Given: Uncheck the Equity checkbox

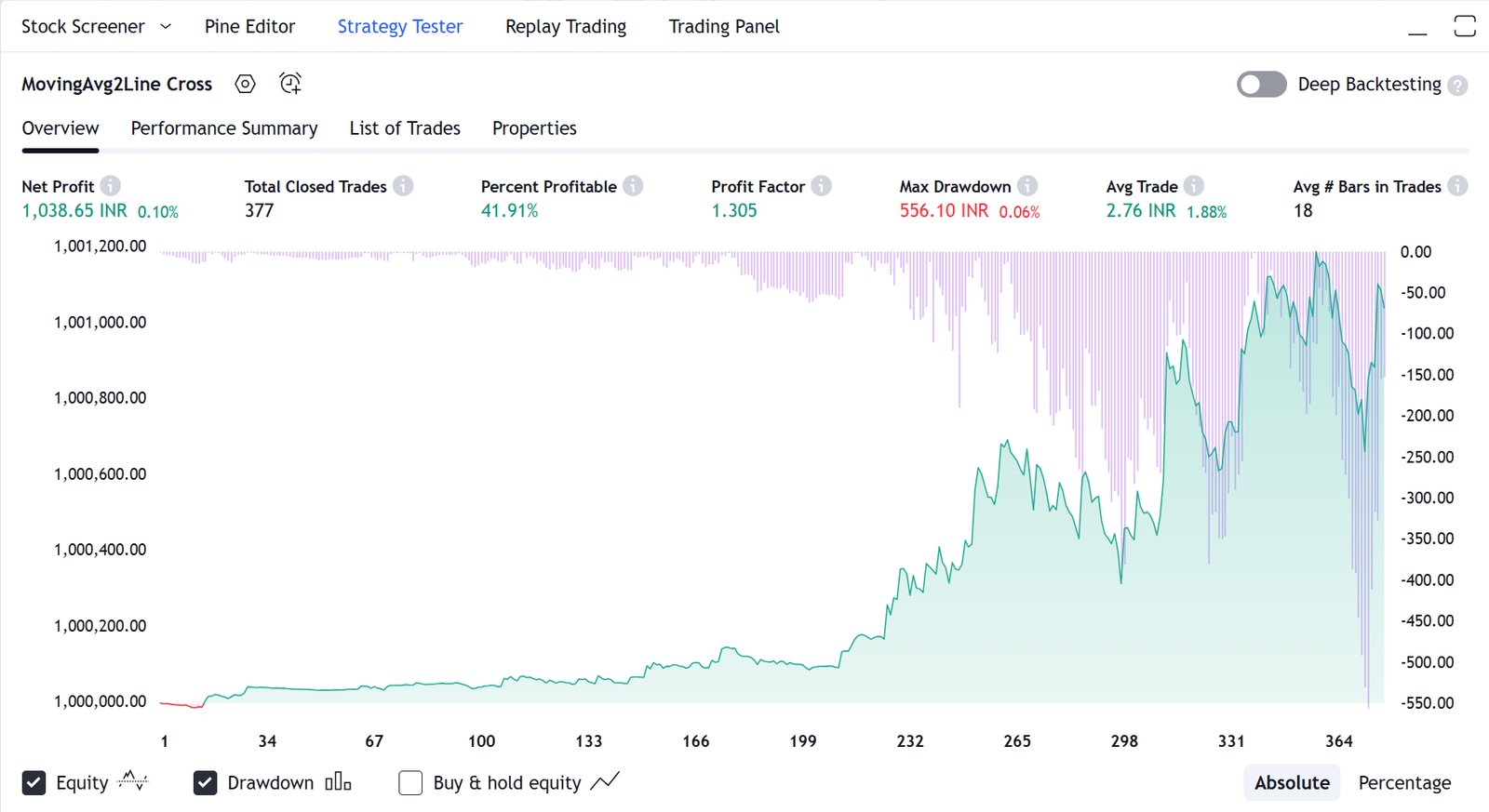Looking at the screenshot, I should (34, 783).
